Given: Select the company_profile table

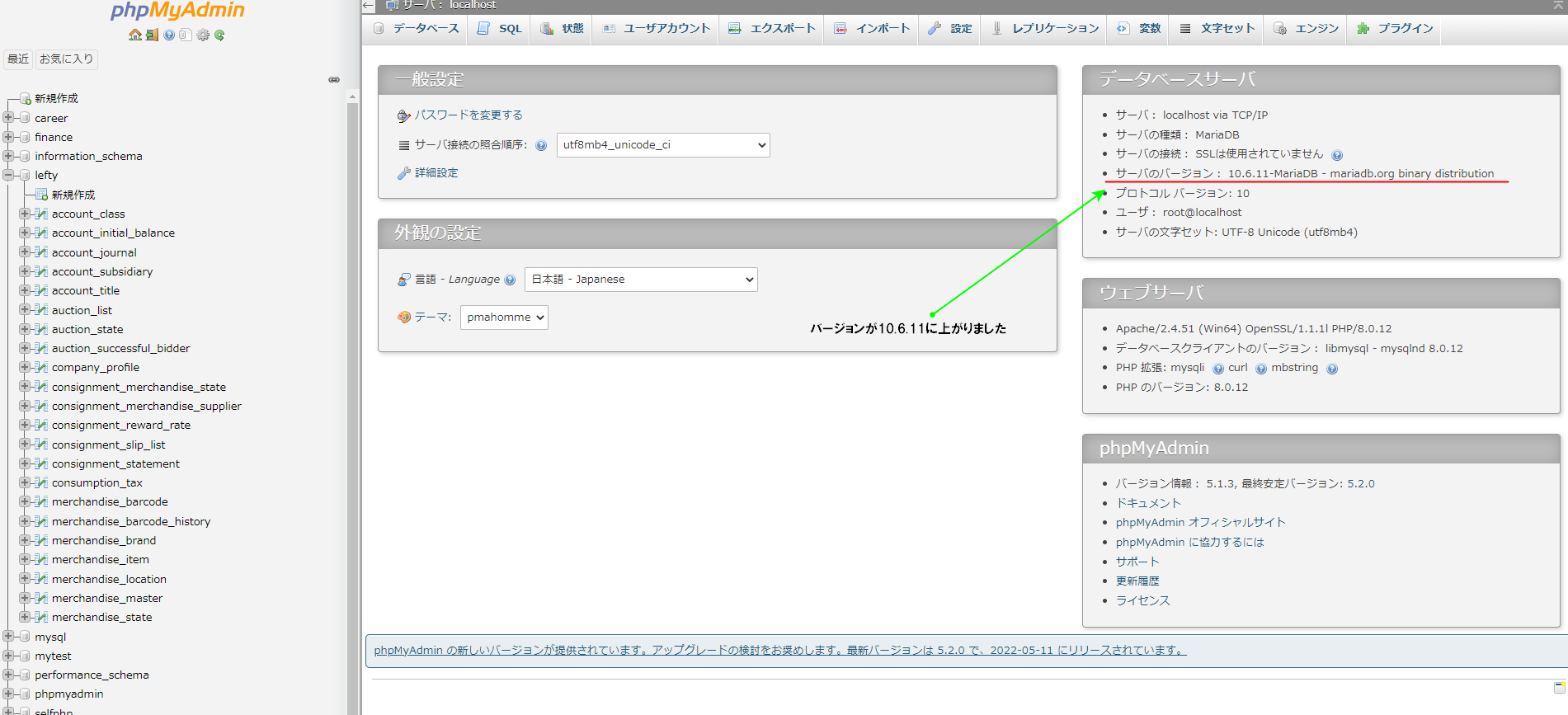Looking at the screenshot, I should (96, 368).
